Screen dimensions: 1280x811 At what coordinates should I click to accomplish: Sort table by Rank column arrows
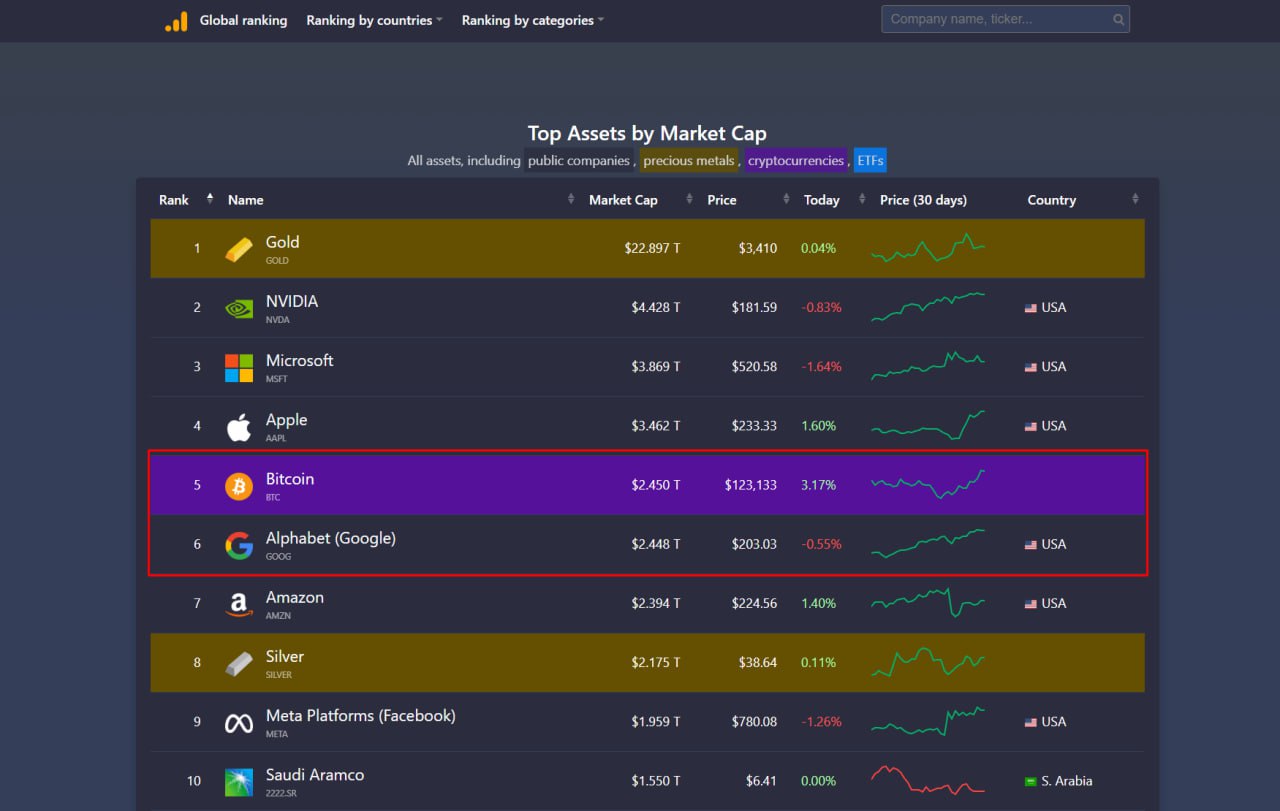tap(210, 199)
